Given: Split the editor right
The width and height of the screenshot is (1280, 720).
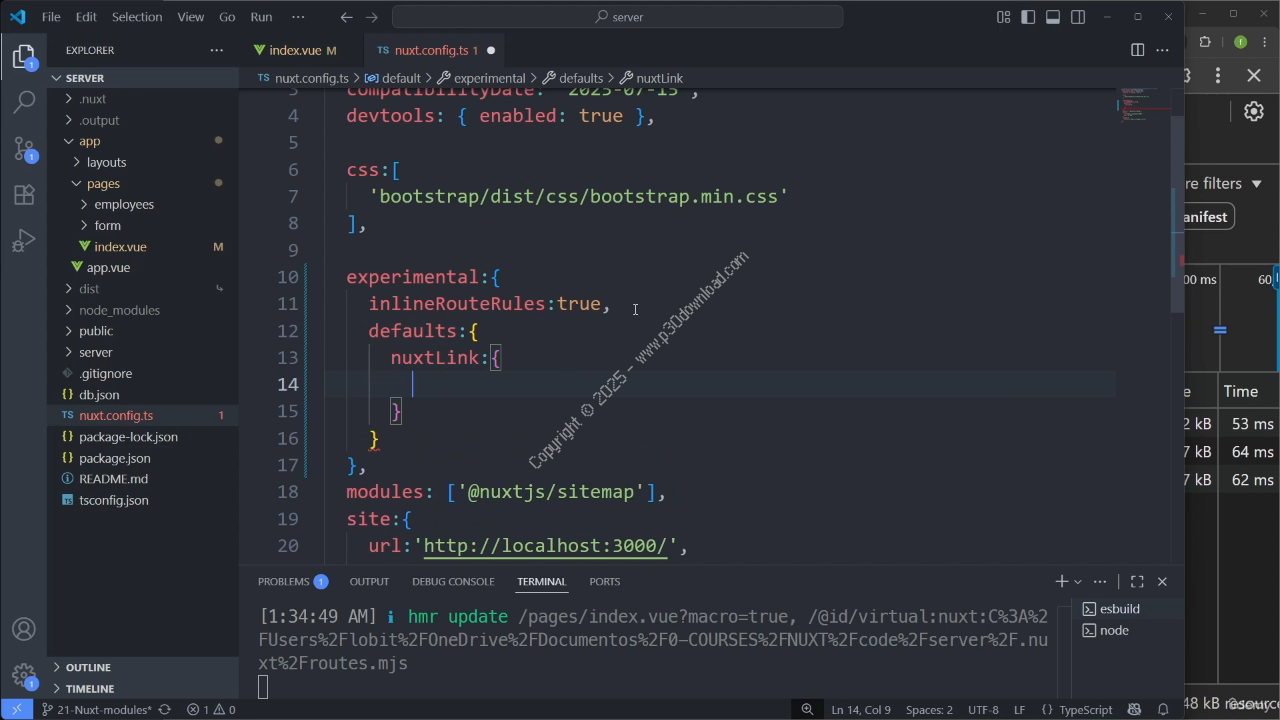Looking at the screenshot, I should coord(1137,50).
